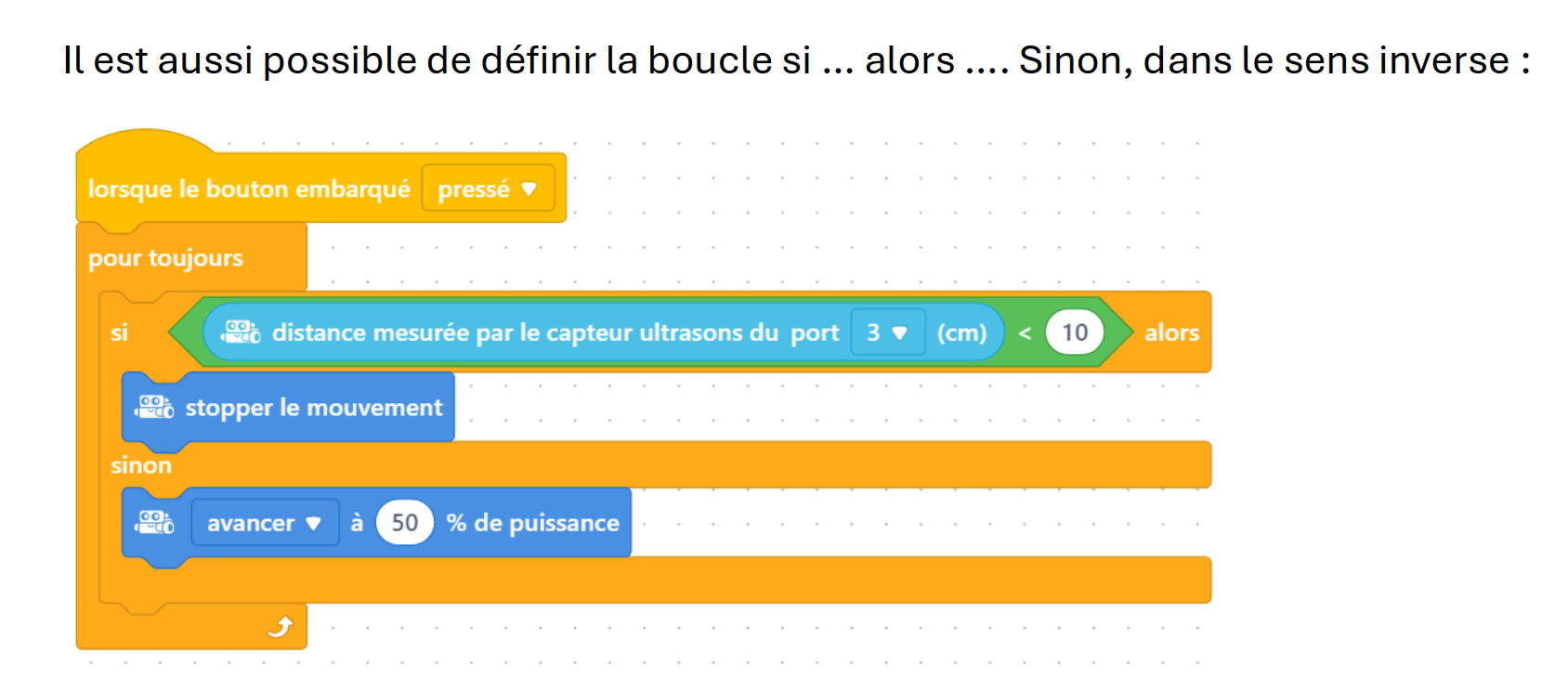Click the si label of the condition block
This screenshot has width=1568, height=678.
click(120, 332)
